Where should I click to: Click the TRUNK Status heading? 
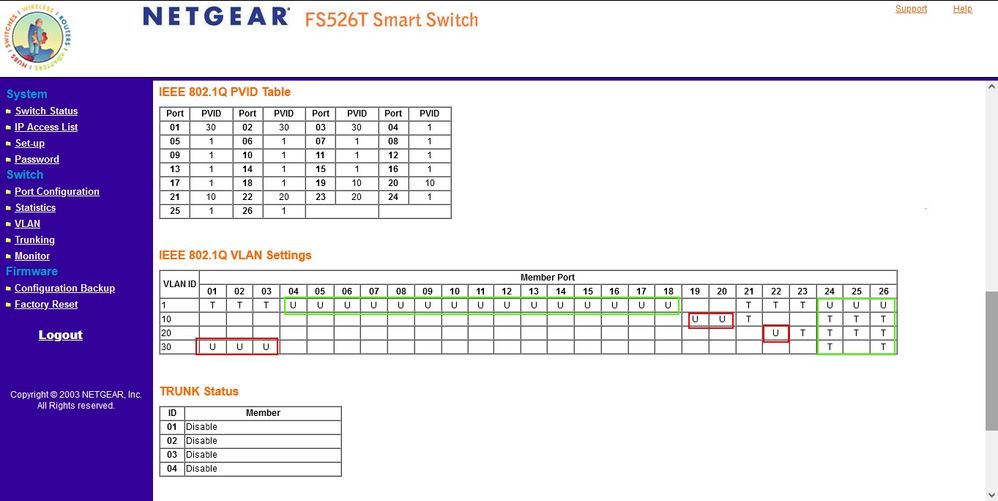coord(199,392)
